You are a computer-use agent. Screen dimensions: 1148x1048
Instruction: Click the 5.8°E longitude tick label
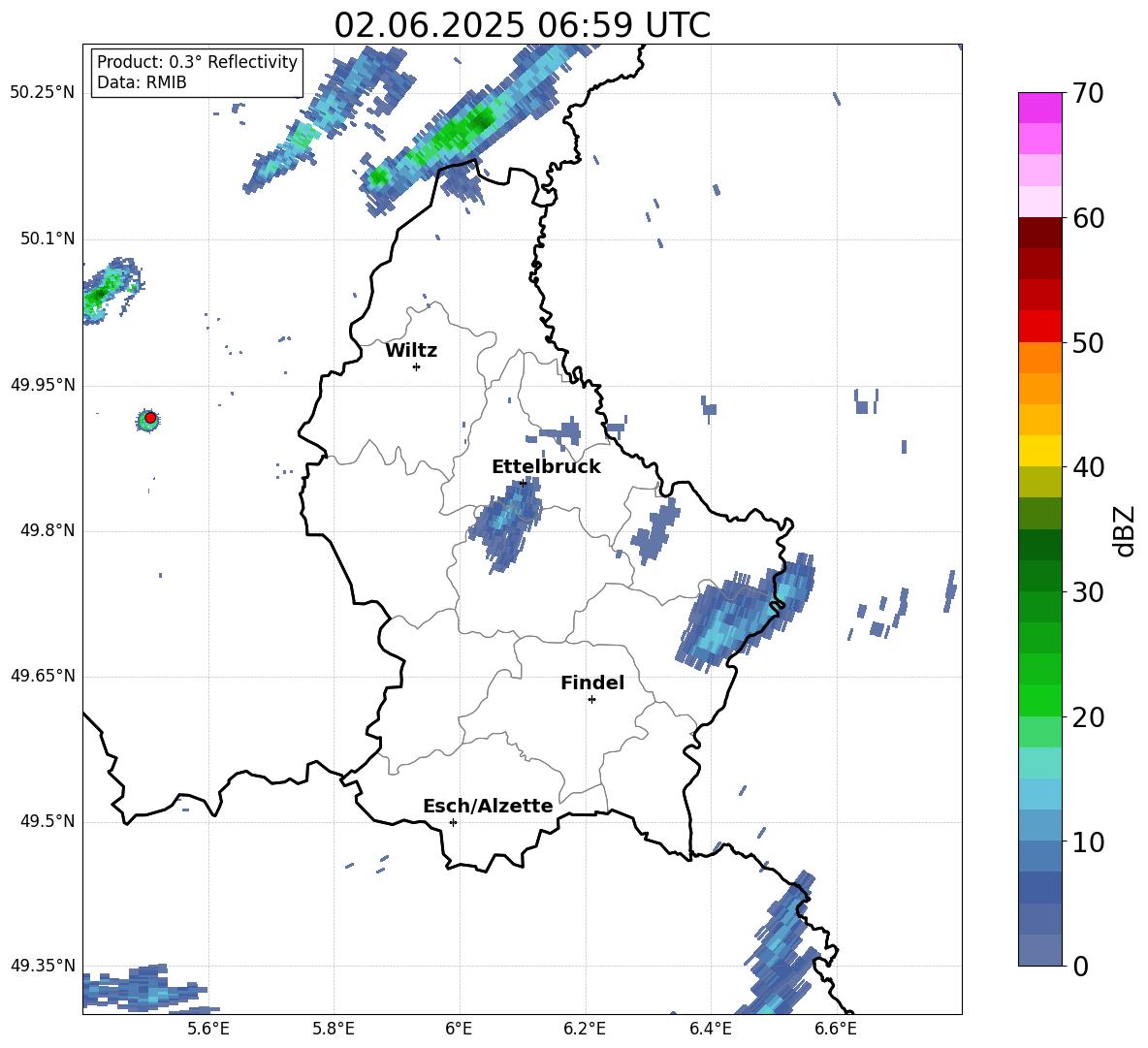(334, 1029)
